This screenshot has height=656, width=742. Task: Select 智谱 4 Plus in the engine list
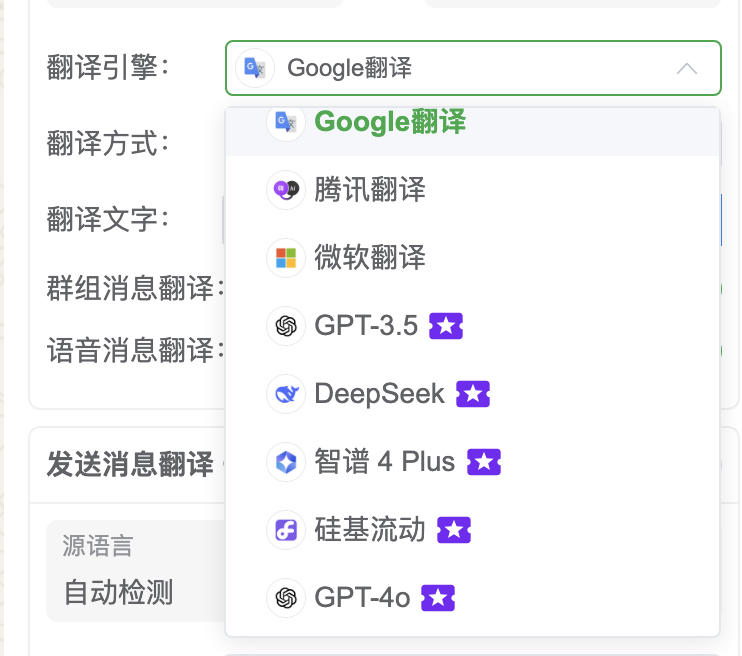tap(472, 461)
